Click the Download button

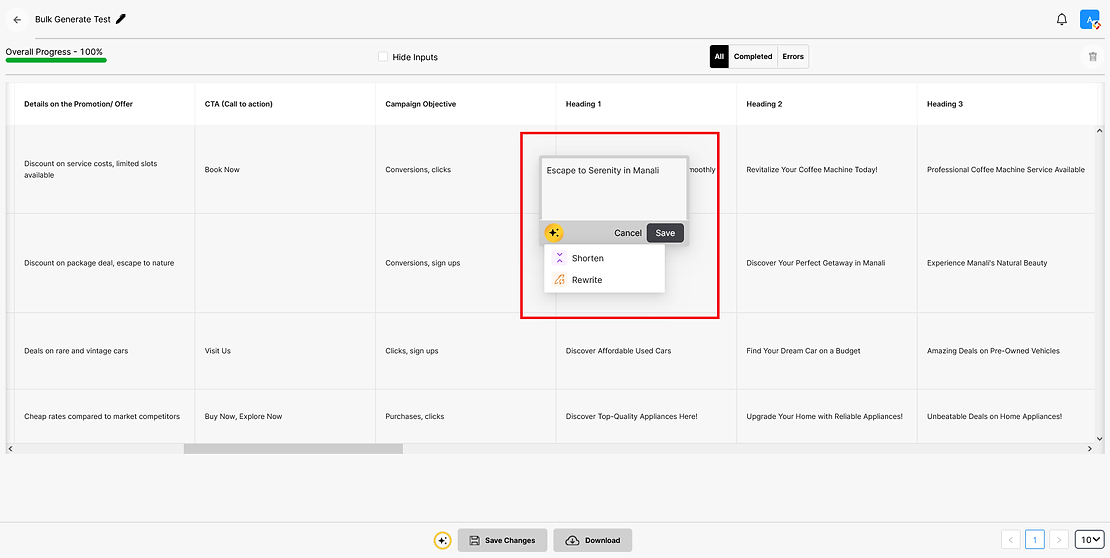pos(593,540)
